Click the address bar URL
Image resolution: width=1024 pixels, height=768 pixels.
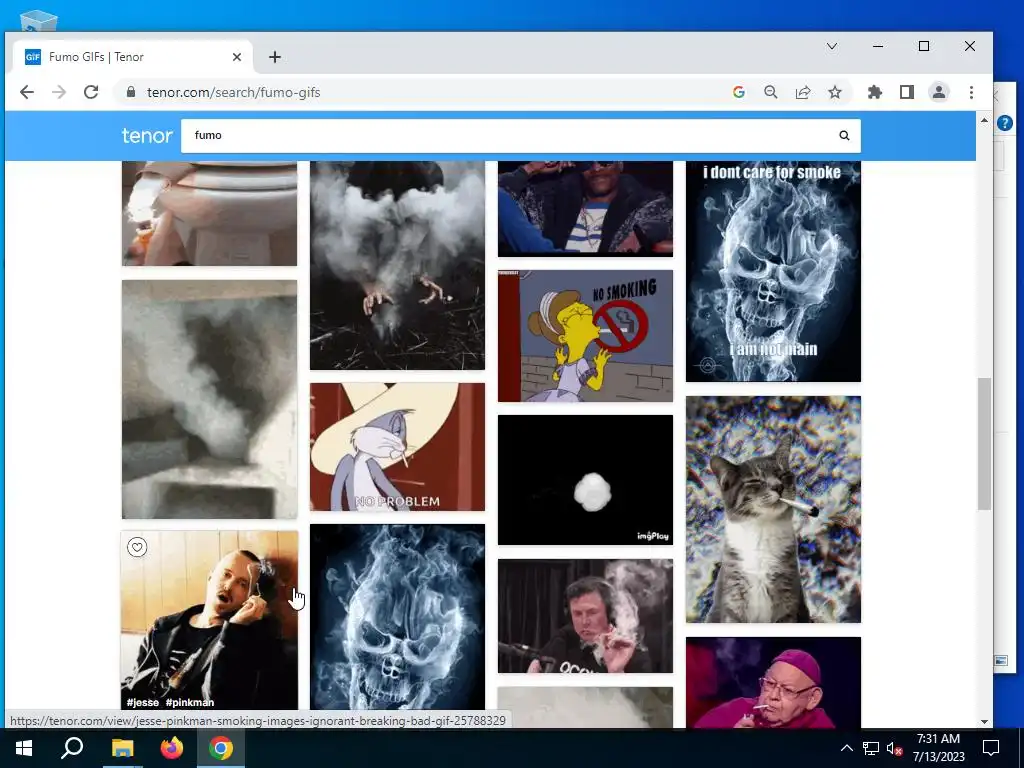tap(233, 92)
